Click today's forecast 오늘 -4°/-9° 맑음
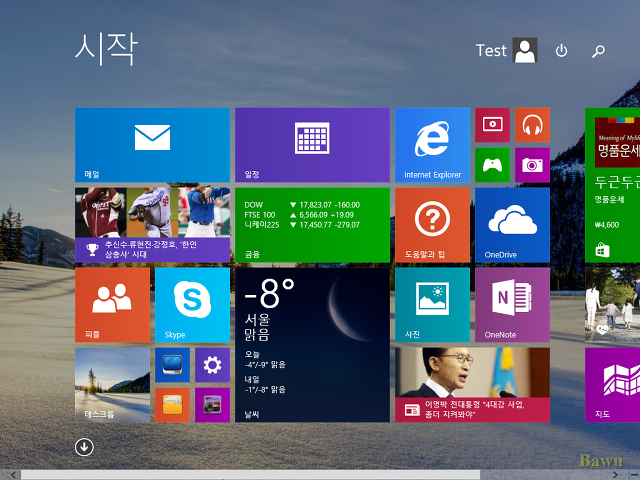 [x=265, y=360]
